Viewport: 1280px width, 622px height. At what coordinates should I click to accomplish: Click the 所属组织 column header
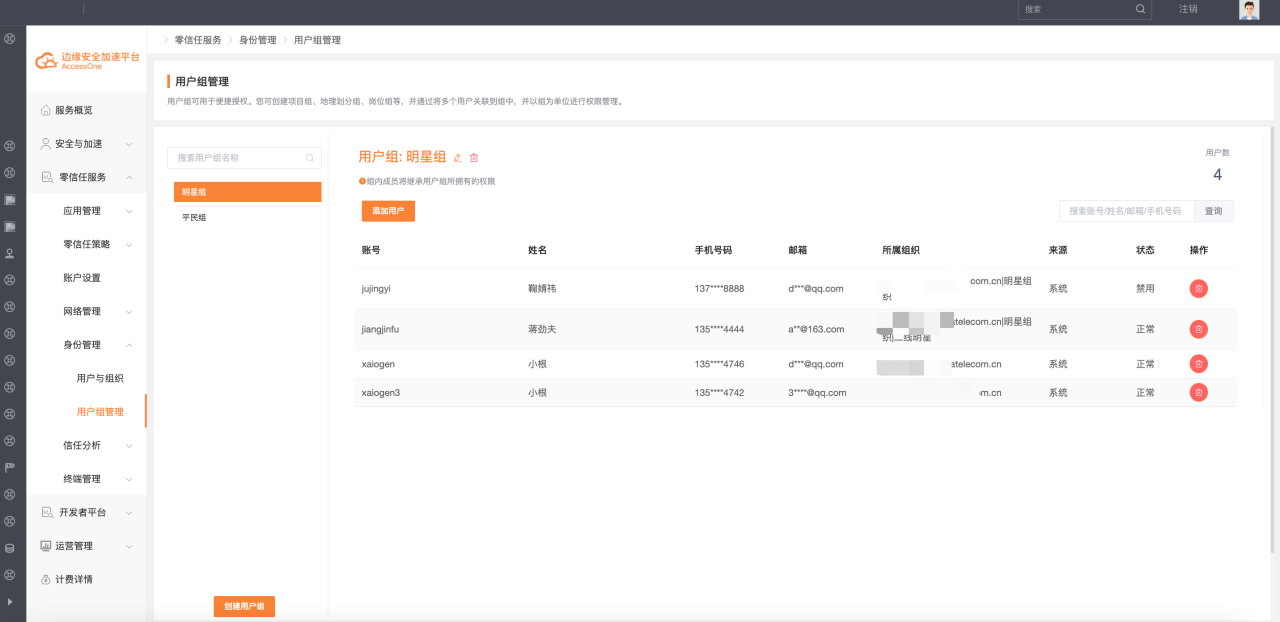[900, 250]
